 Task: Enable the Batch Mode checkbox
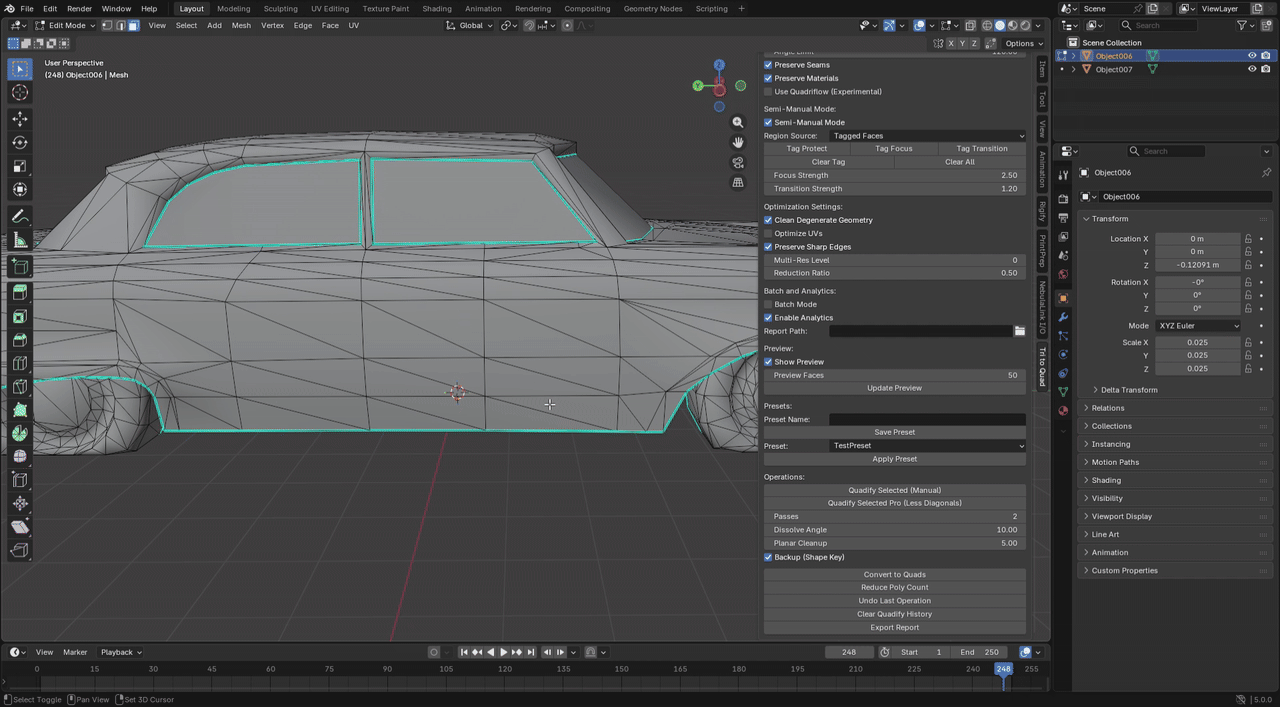tap(768, 304)
